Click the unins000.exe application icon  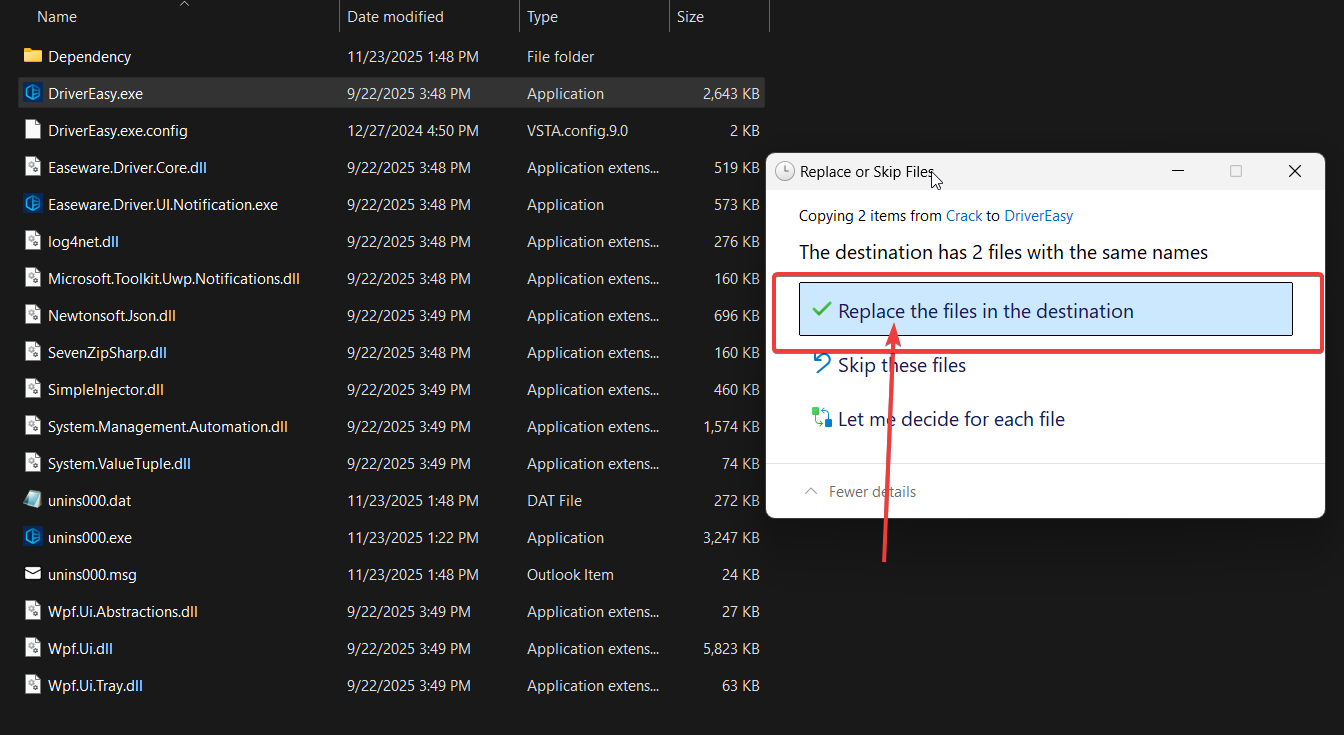click(33, 537)
